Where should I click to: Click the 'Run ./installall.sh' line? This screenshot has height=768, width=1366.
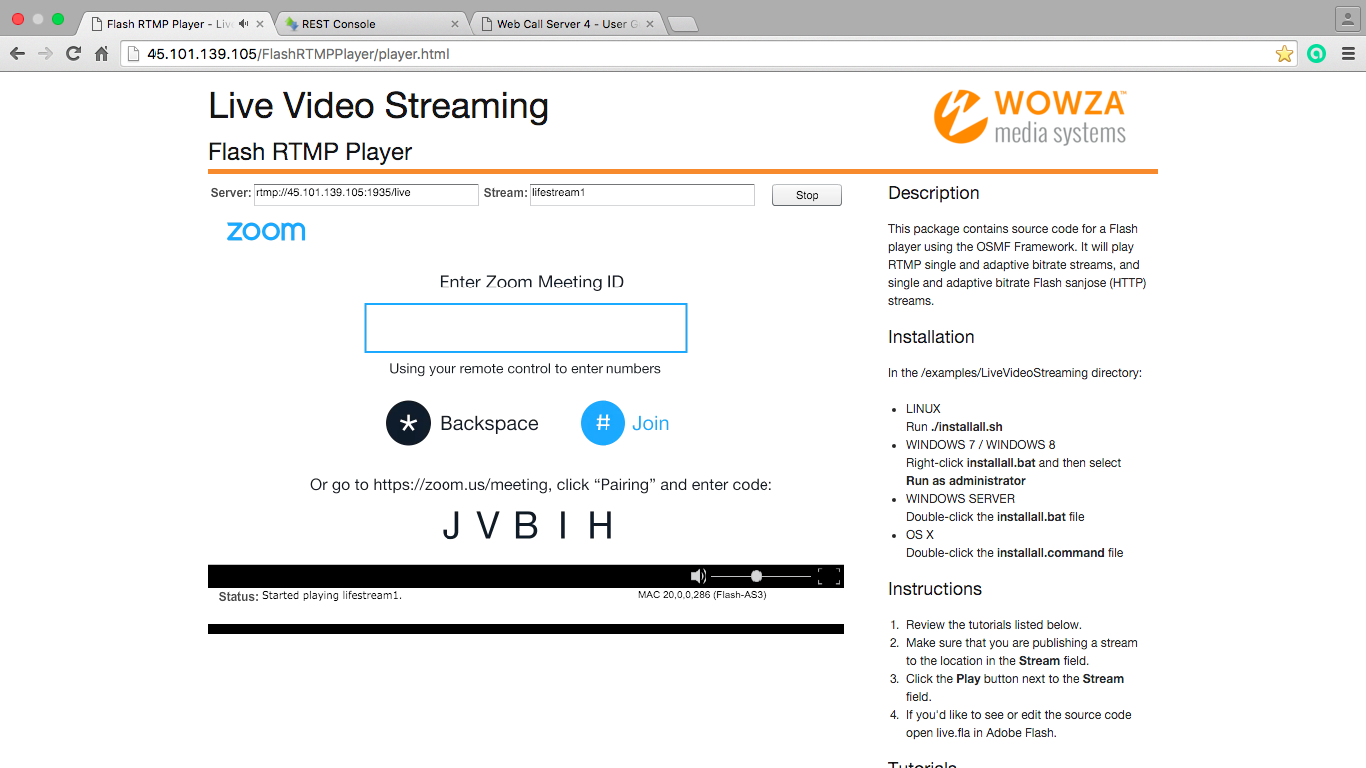(x=954, y=427)
